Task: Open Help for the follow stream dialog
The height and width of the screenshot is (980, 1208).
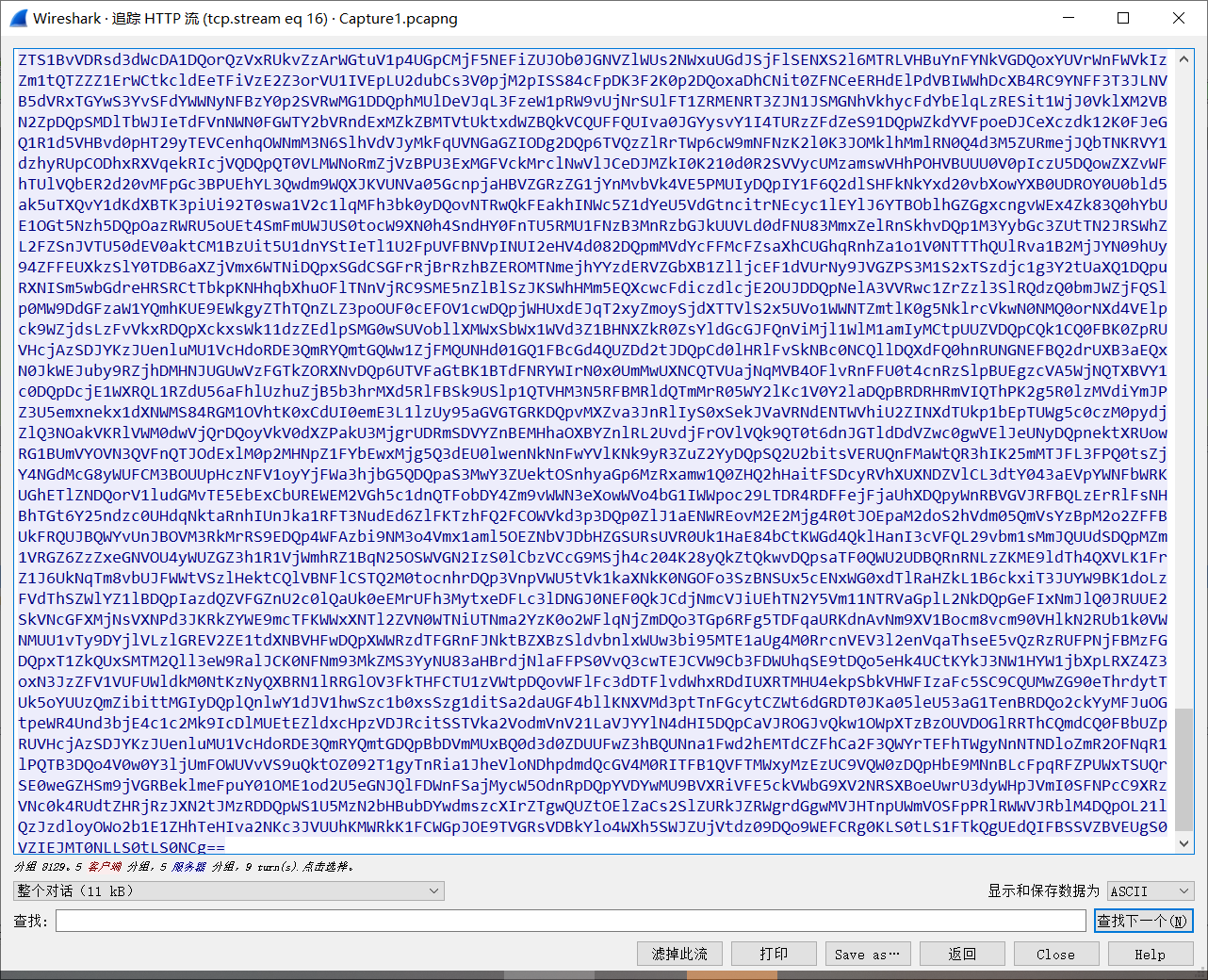Action: pos(1150,954)
